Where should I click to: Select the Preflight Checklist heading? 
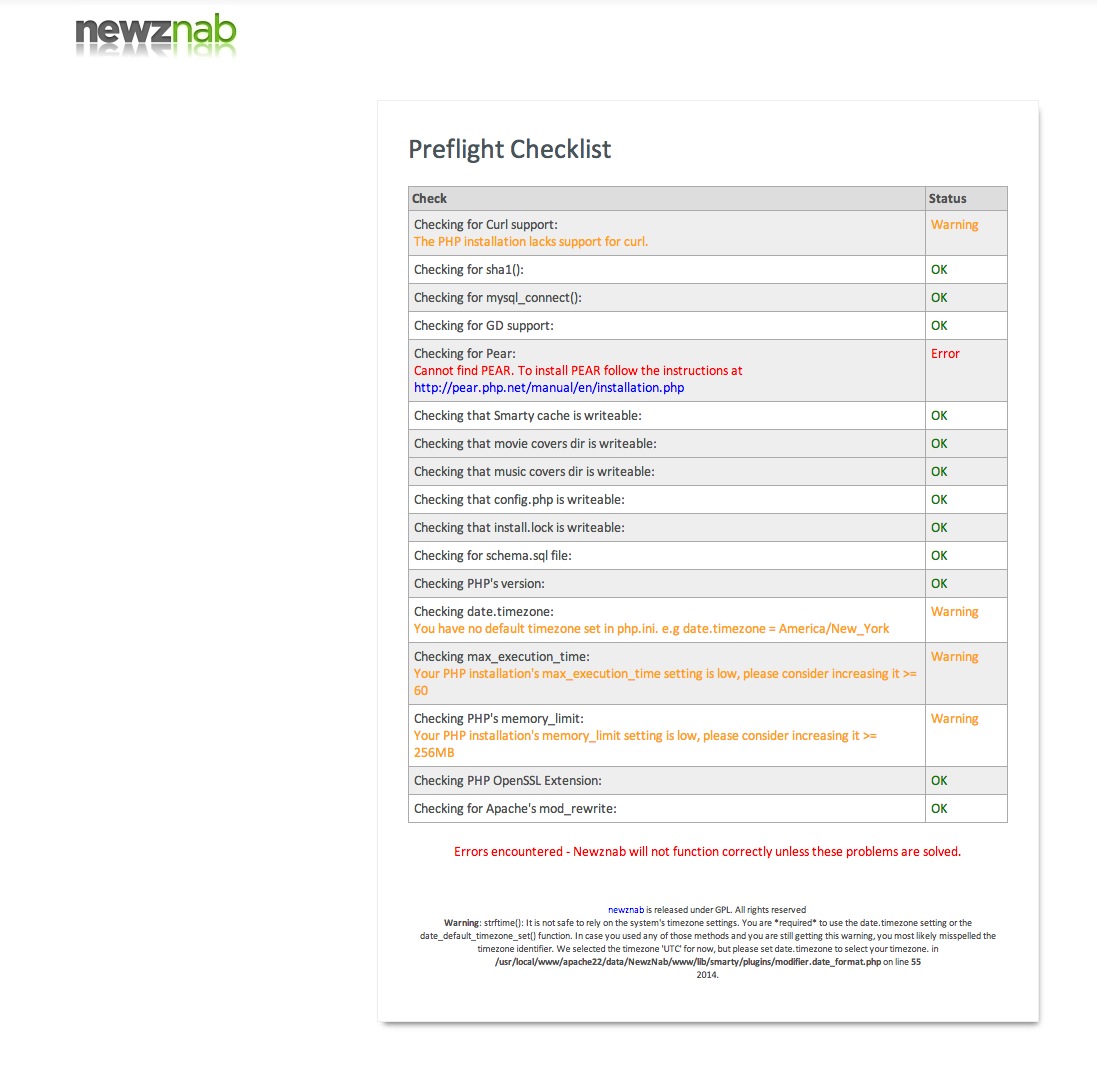coord(509,149)
